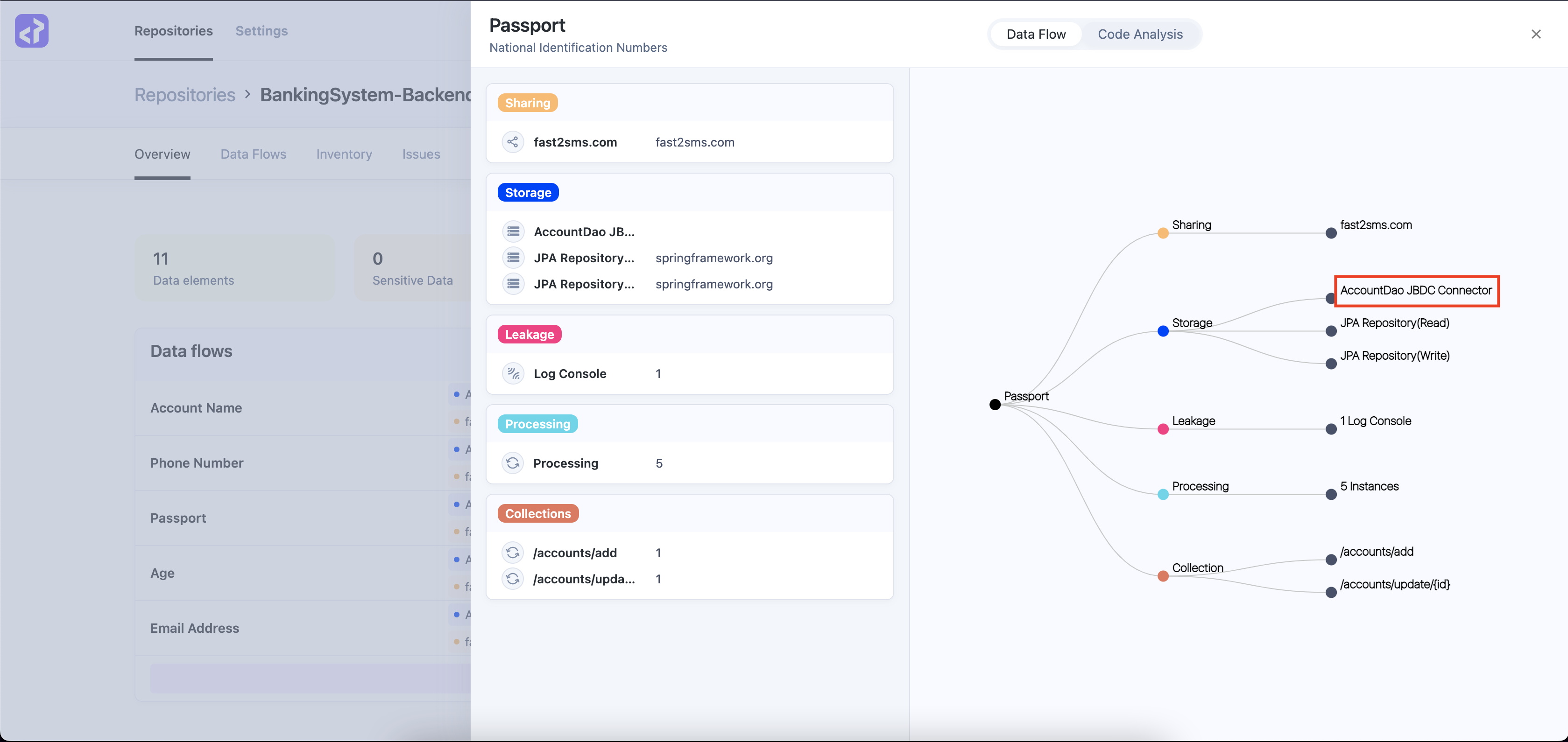Click the sharing icon beside fast2sms.com

[x=513, y=142]
